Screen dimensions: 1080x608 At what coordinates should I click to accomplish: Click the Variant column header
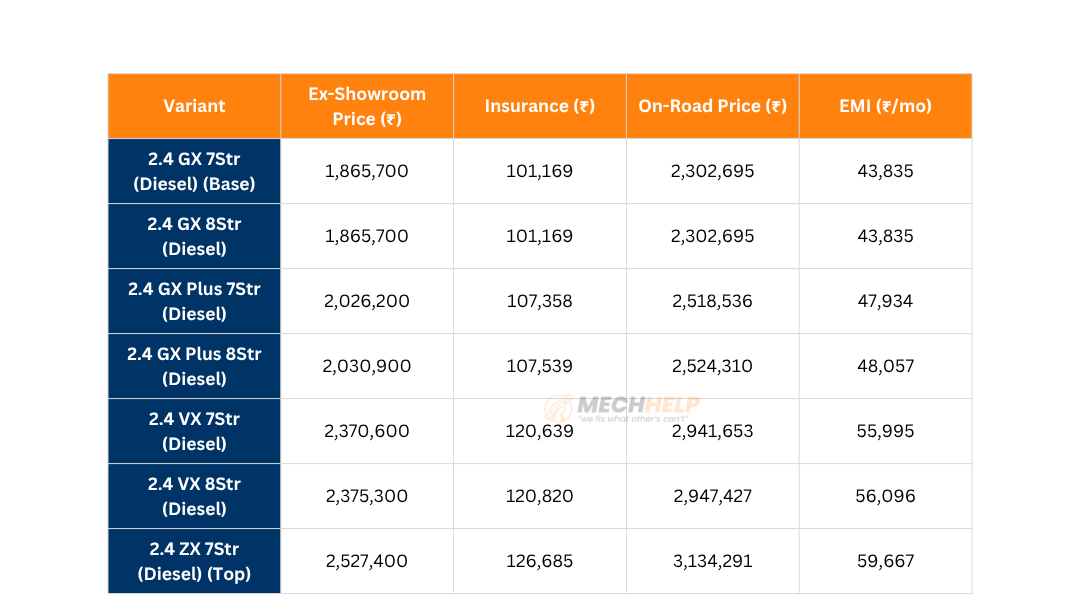pos(194,106)
